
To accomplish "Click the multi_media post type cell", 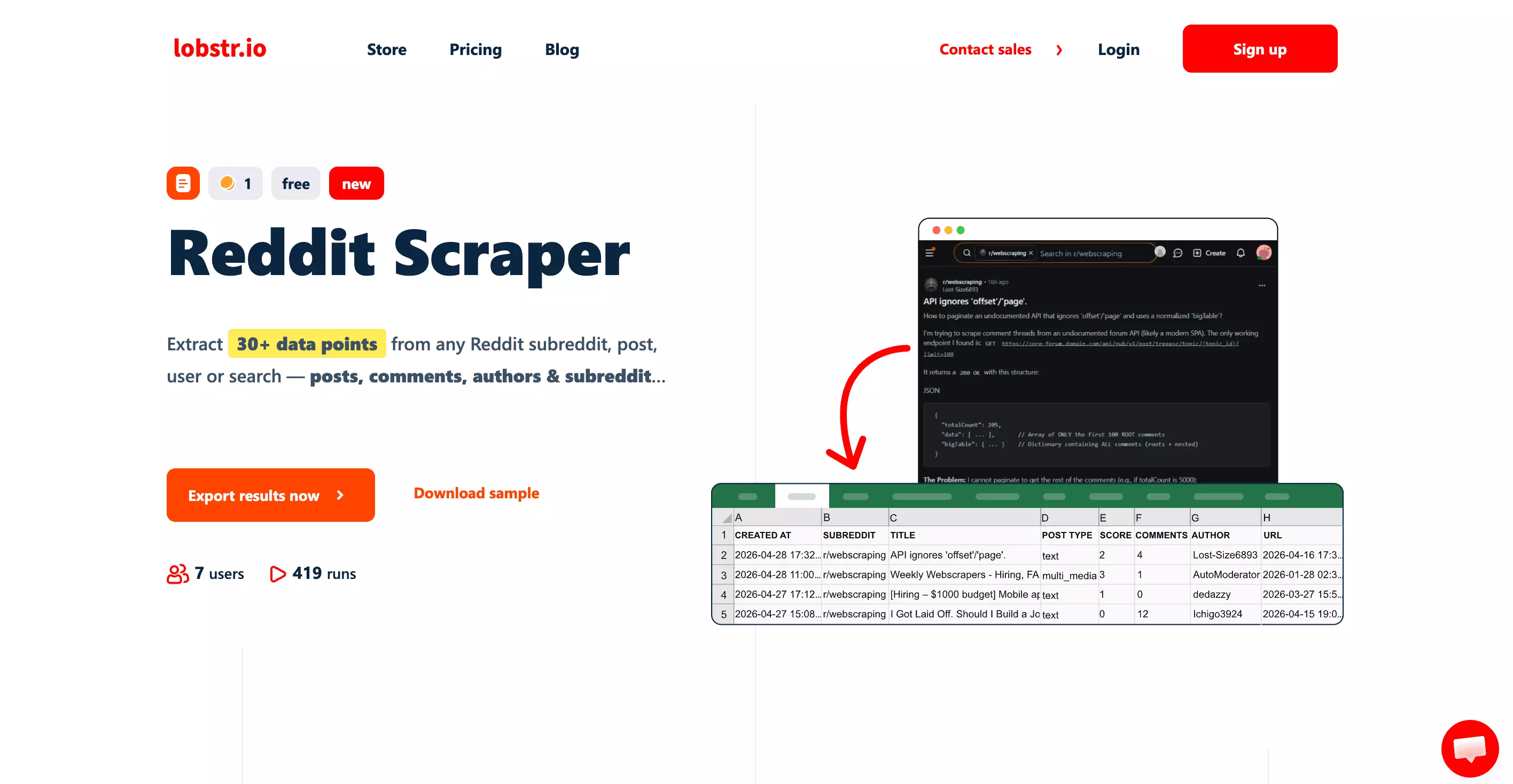I will tap(1069, 575).
